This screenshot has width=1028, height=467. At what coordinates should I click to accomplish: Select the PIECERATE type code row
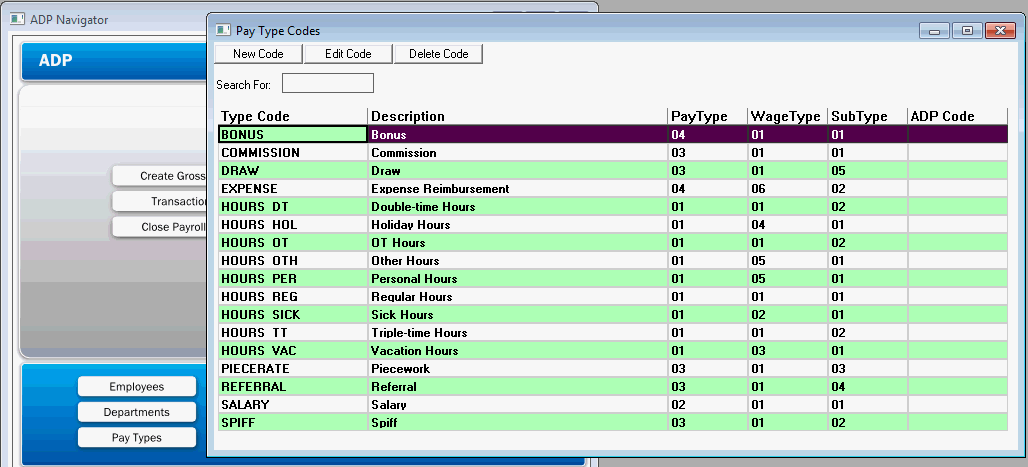[612, 369]
